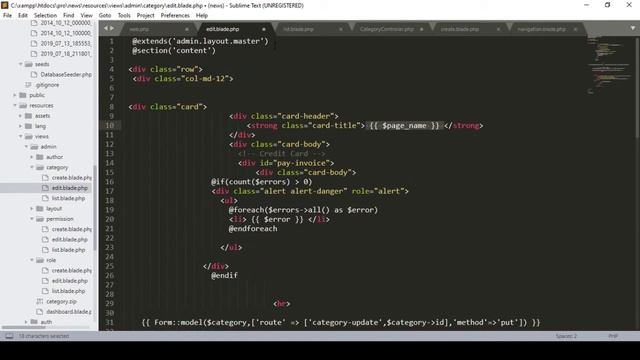Open the File menu
640x360 pixels.
tap(7, 15)
